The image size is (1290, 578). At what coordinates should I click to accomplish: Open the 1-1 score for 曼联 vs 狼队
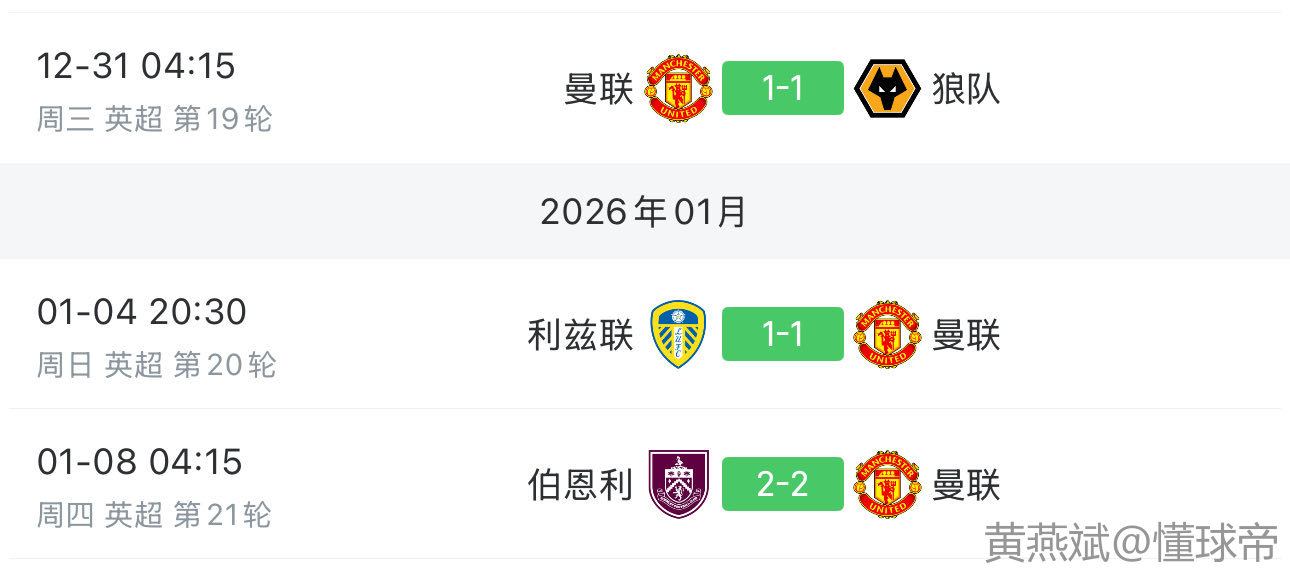click(x=782, y=89)
